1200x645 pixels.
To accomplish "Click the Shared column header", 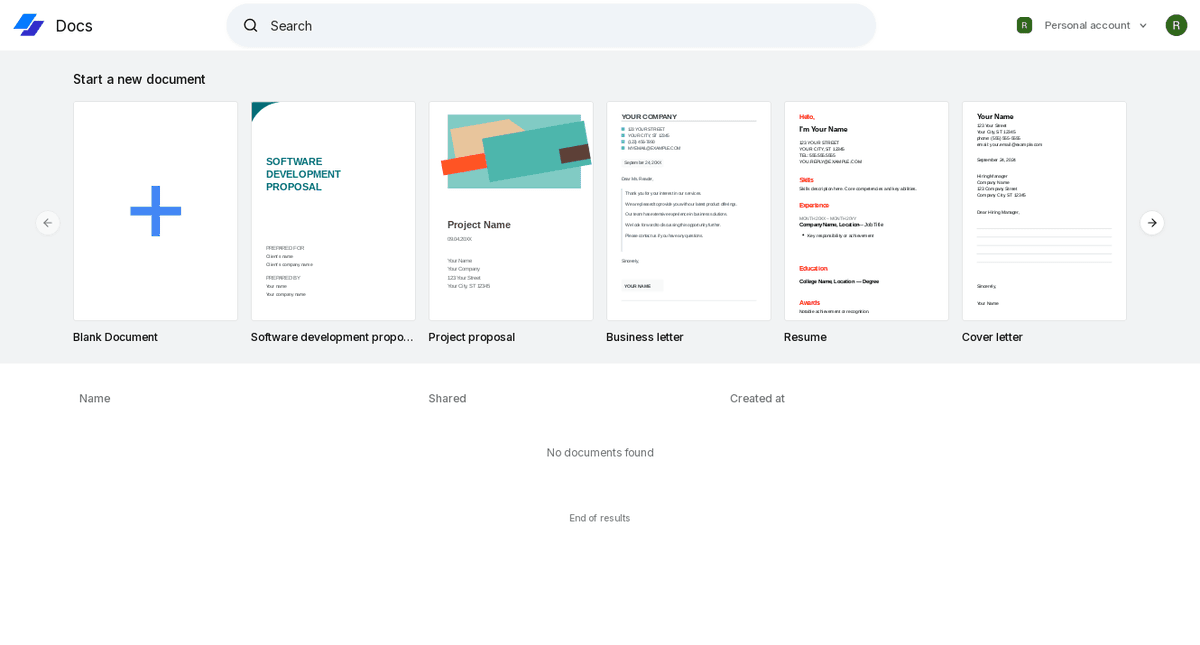I will click(447, 398).
